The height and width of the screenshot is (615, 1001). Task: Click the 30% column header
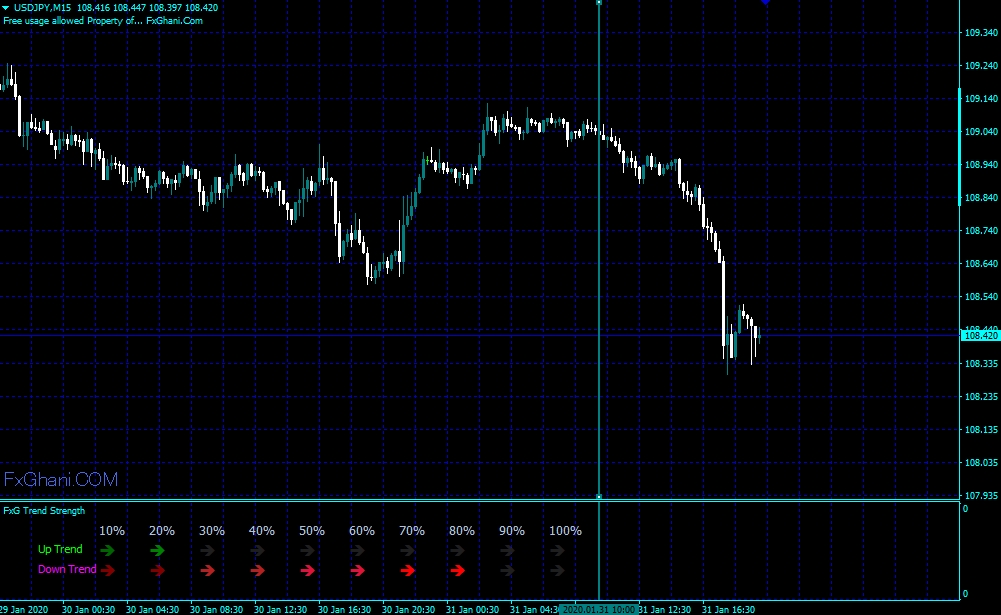[211, 531]
